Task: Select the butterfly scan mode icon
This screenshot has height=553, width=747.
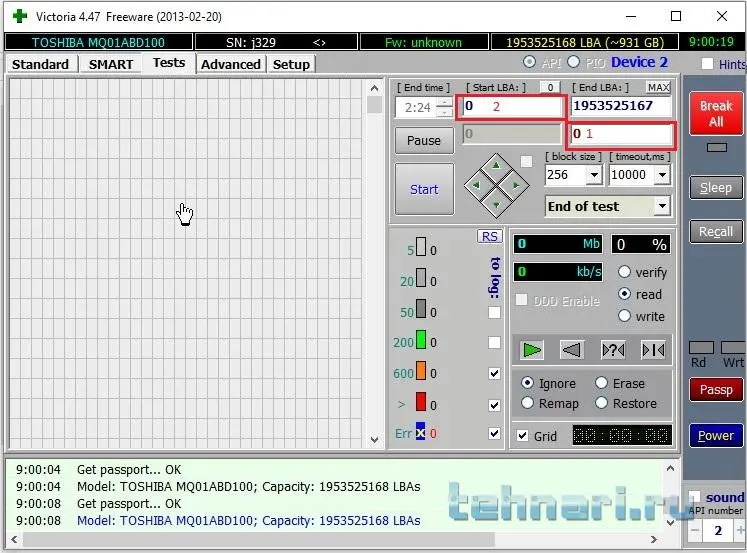Action: (653, 349)
